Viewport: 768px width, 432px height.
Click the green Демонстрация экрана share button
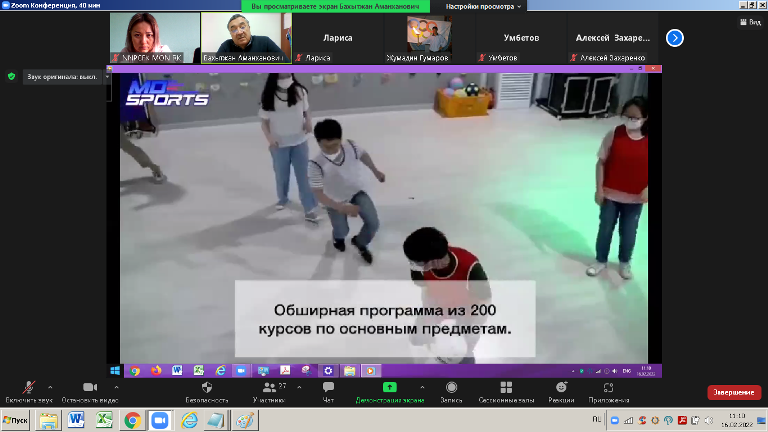(x=390, y=392)
